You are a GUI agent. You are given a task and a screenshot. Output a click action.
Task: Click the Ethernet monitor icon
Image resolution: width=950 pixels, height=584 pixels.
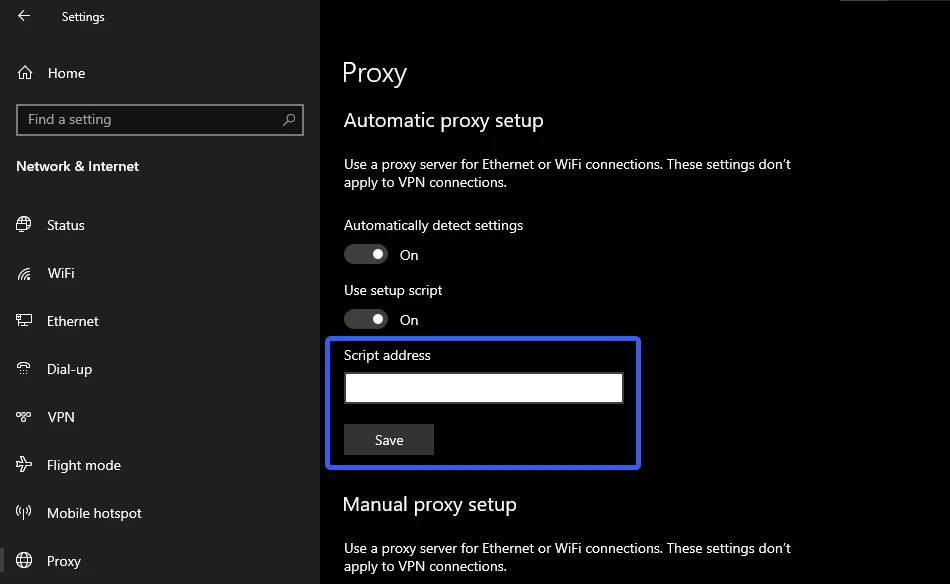pos(25,321)
